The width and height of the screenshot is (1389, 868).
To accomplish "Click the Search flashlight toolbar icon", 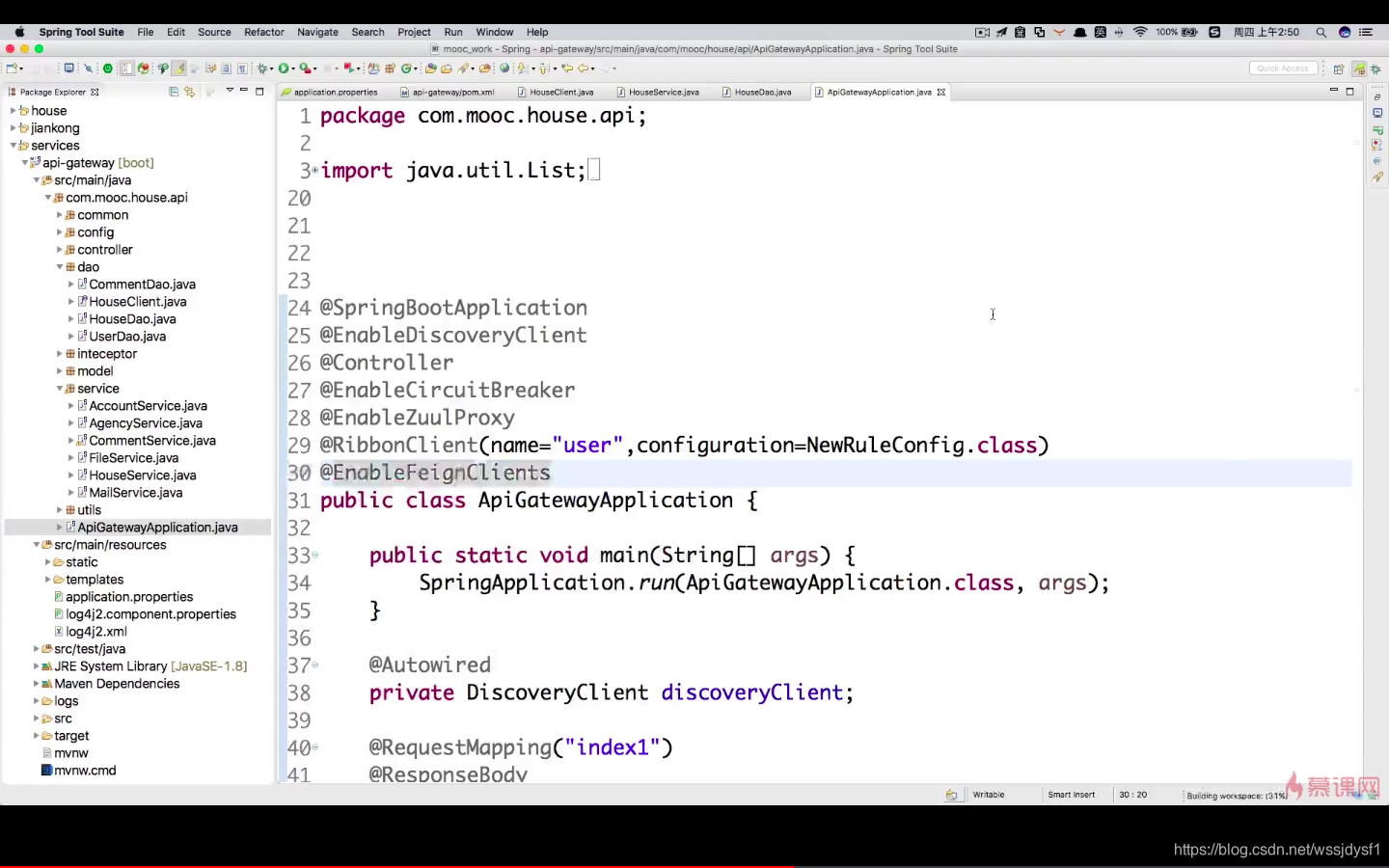I will pos(463,68).
